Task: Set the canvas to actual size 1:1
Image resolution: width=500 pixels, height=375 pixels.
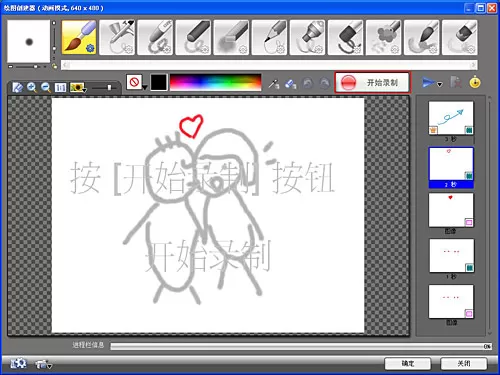Action: click(60, 88)
